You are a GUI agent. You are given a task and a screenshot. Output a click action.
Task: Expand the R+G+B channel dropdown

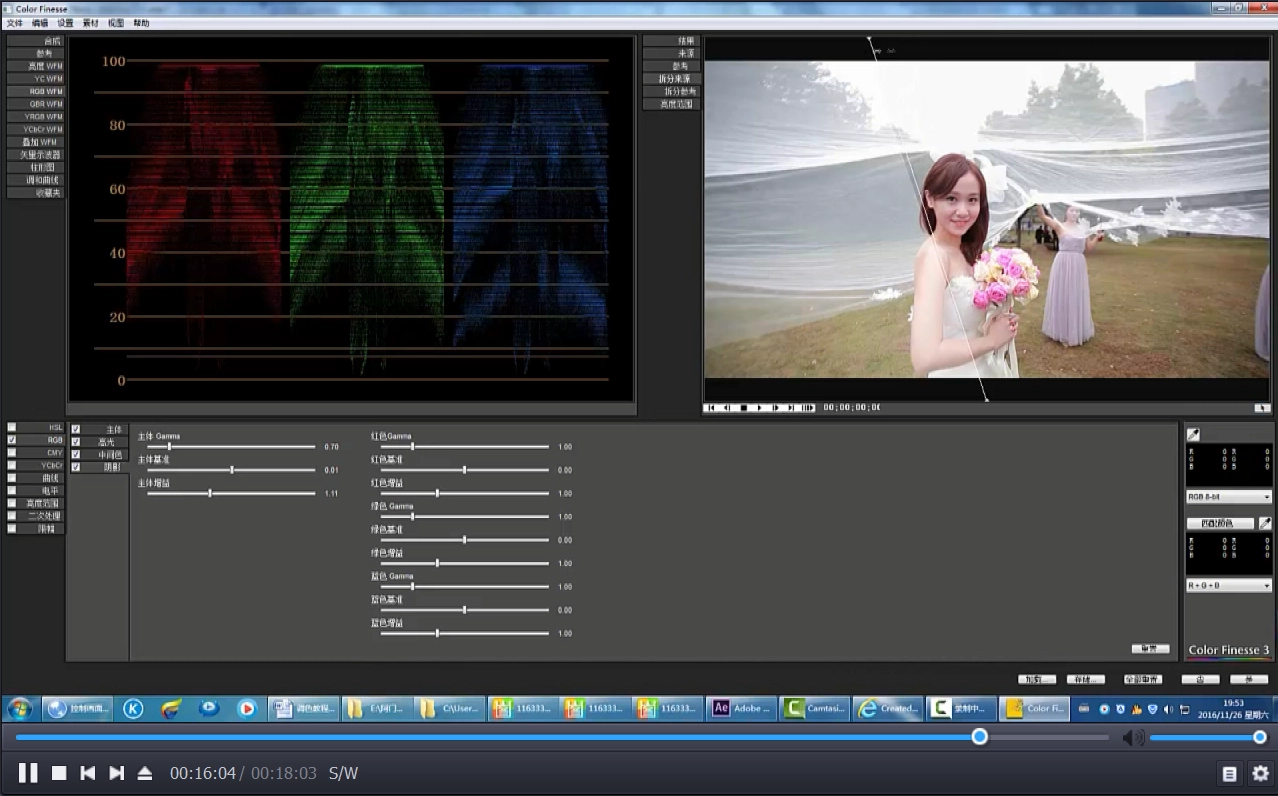(1228, 586)
